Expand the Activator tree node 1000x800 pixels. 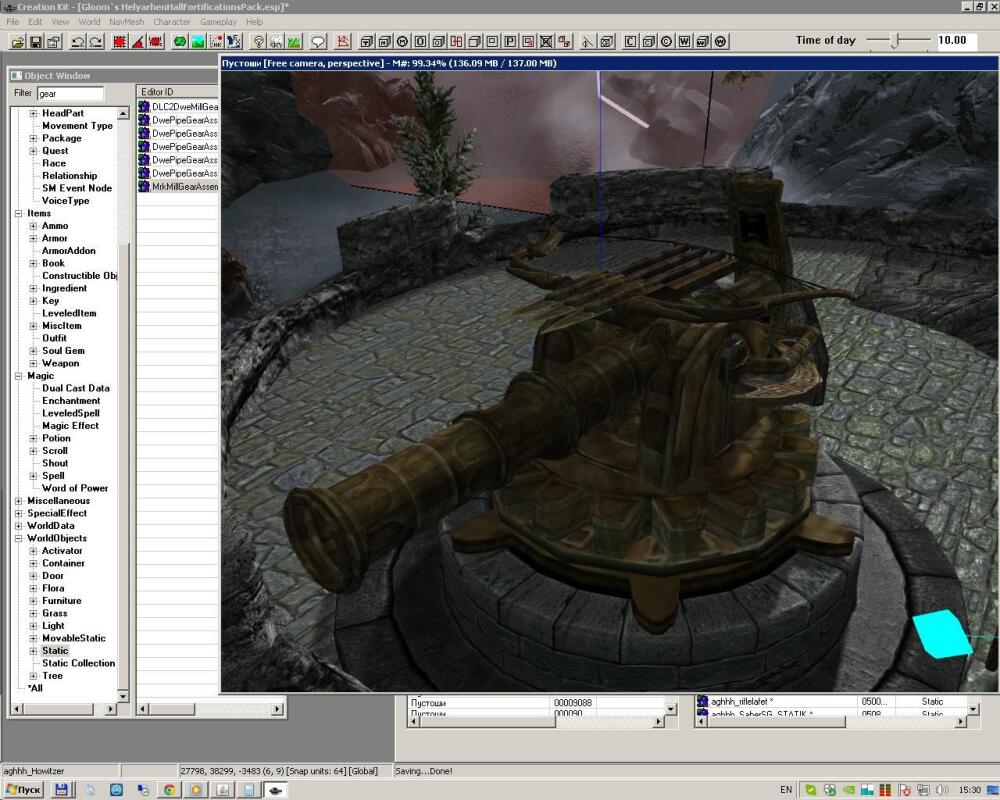tap(33, 551)
